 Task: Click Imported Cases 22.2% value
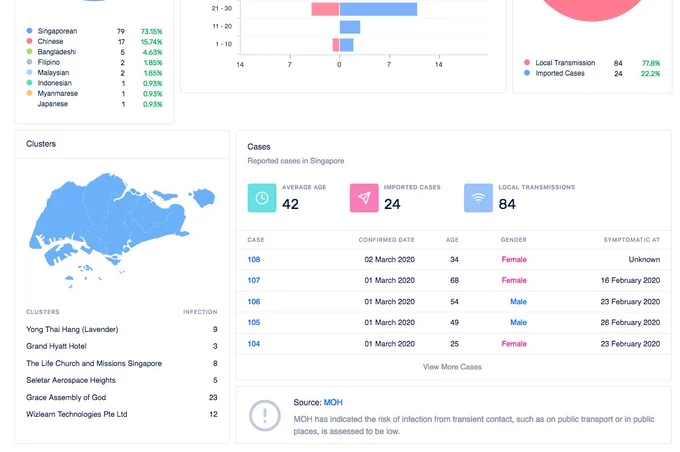click(651, 73)
